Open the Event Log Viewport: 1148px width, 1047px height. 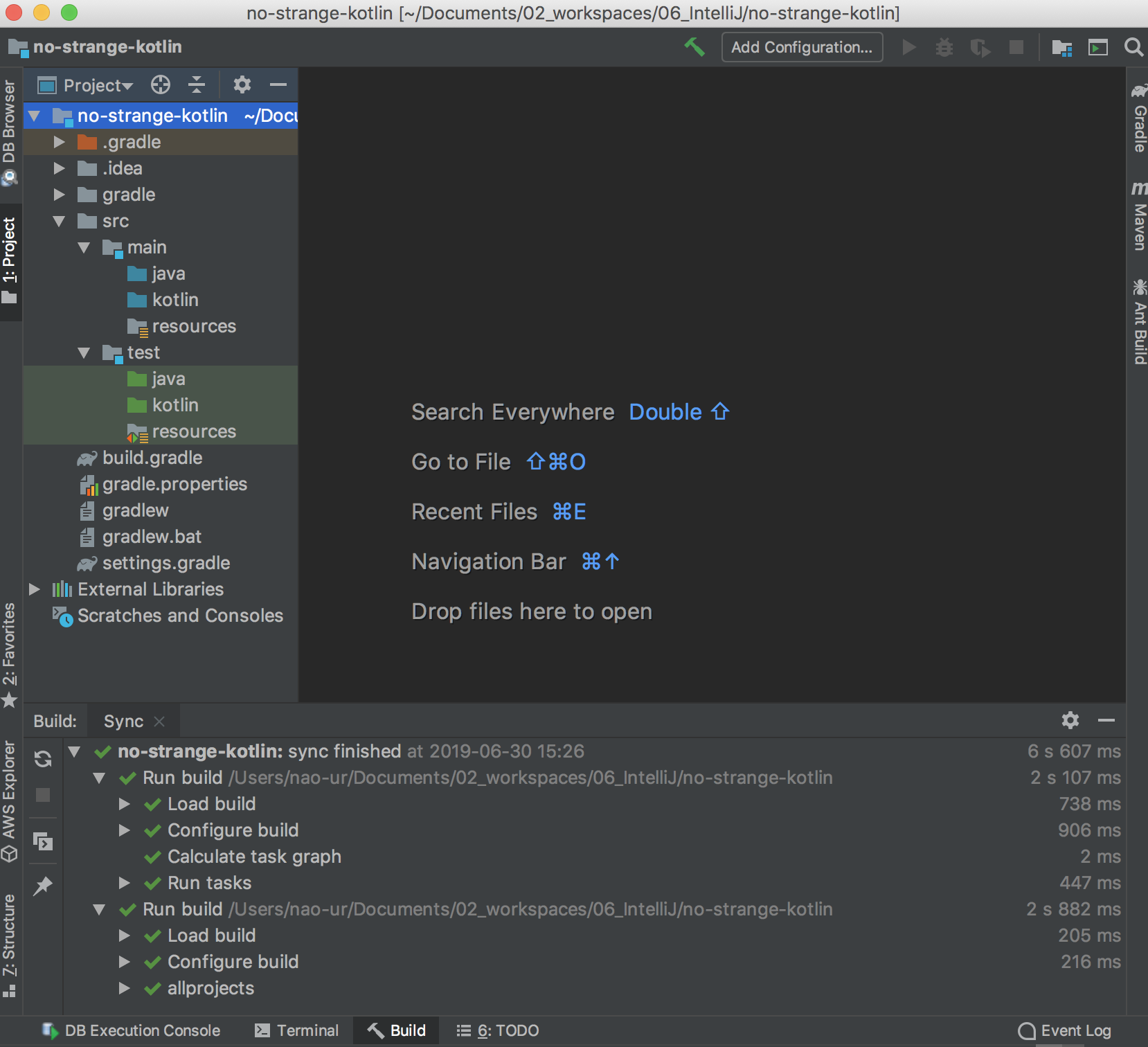click(1065, 1030)
